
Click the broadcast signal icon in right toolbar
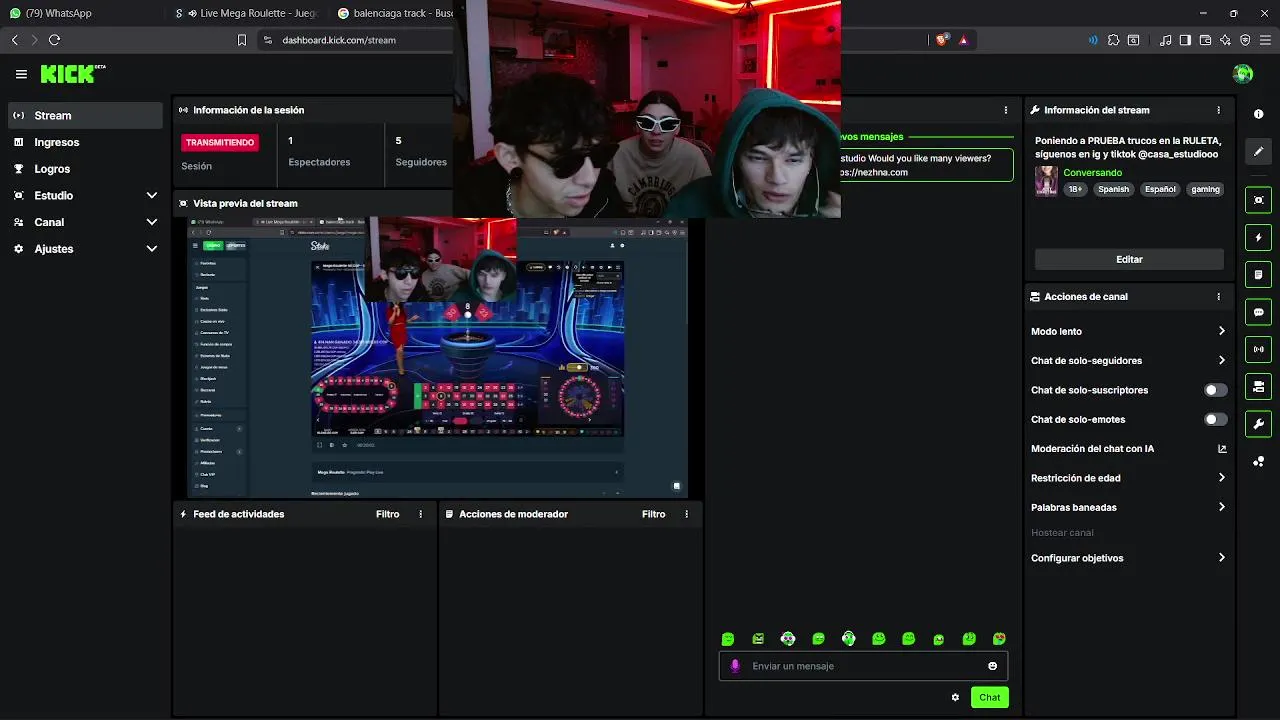(1258, 349)
